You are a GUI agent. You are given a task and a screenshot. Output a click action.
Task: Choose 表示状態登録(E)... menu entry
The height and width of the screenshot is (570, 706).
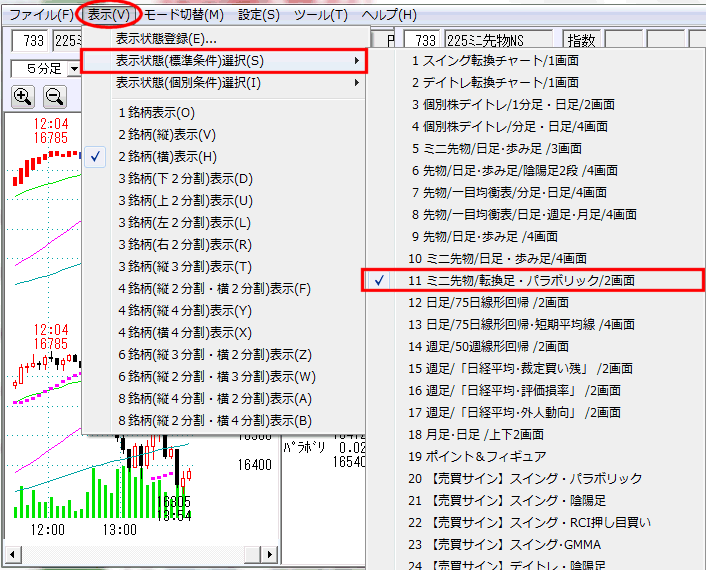click(166, 39)
